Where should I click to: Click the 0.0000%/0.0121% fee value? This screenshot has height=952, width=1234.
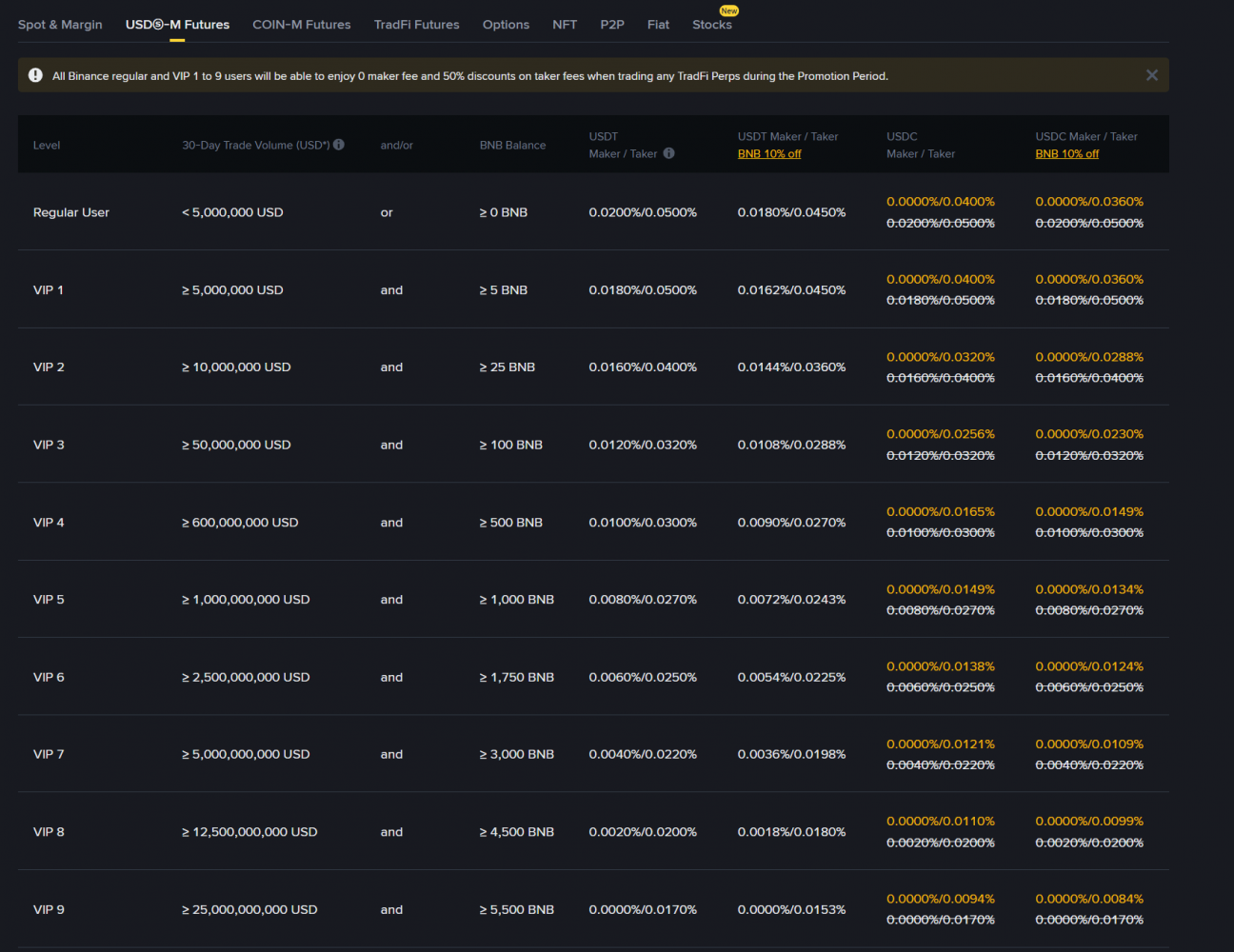[941, 744]
